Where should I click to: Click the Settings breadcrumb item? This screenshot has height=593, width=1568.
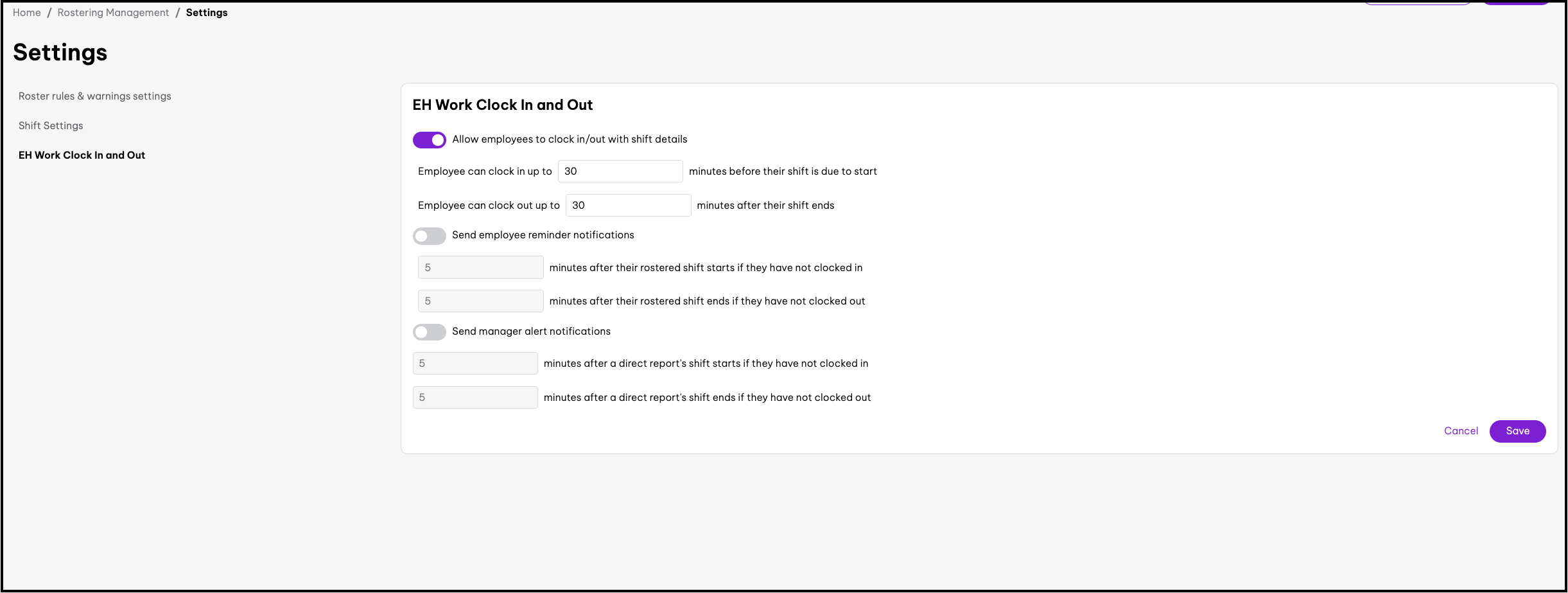tap(207, 13)
